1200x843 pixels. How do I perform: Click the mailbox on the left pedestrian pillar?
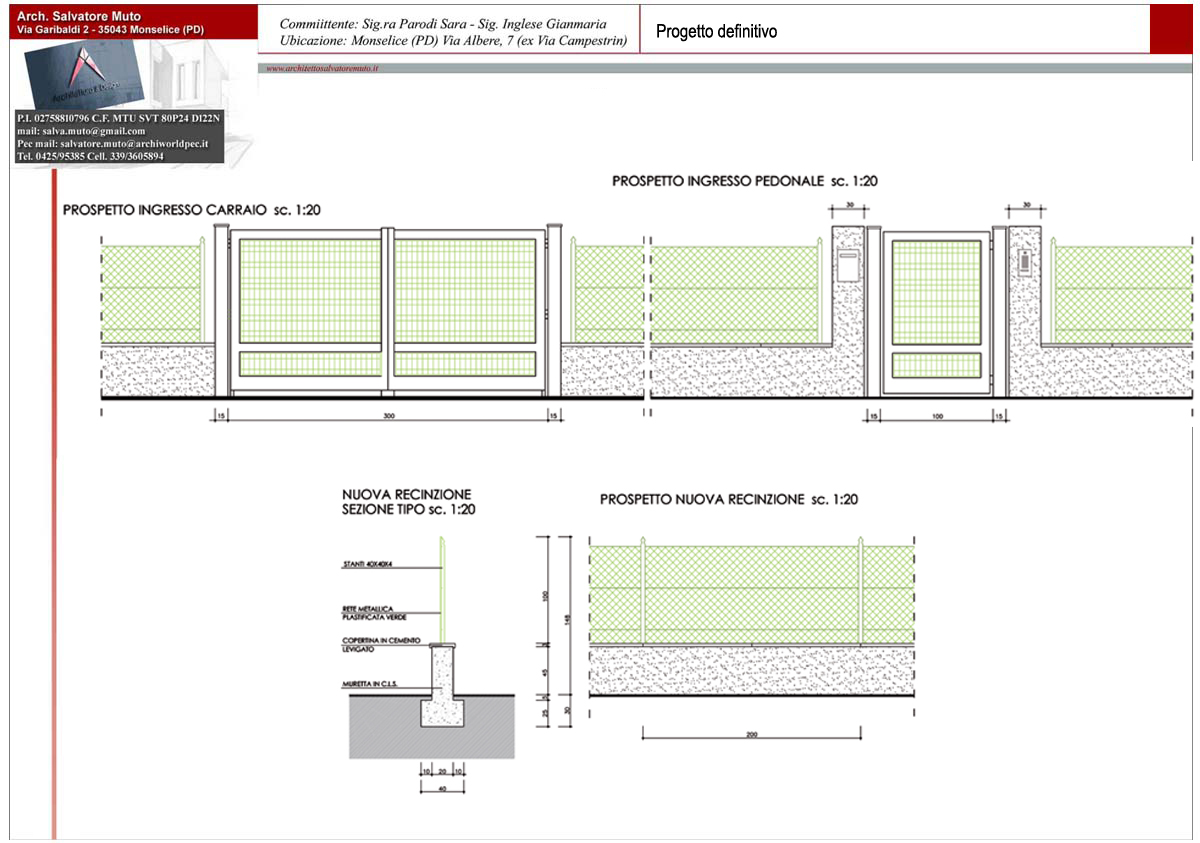[x=848, y=266]
